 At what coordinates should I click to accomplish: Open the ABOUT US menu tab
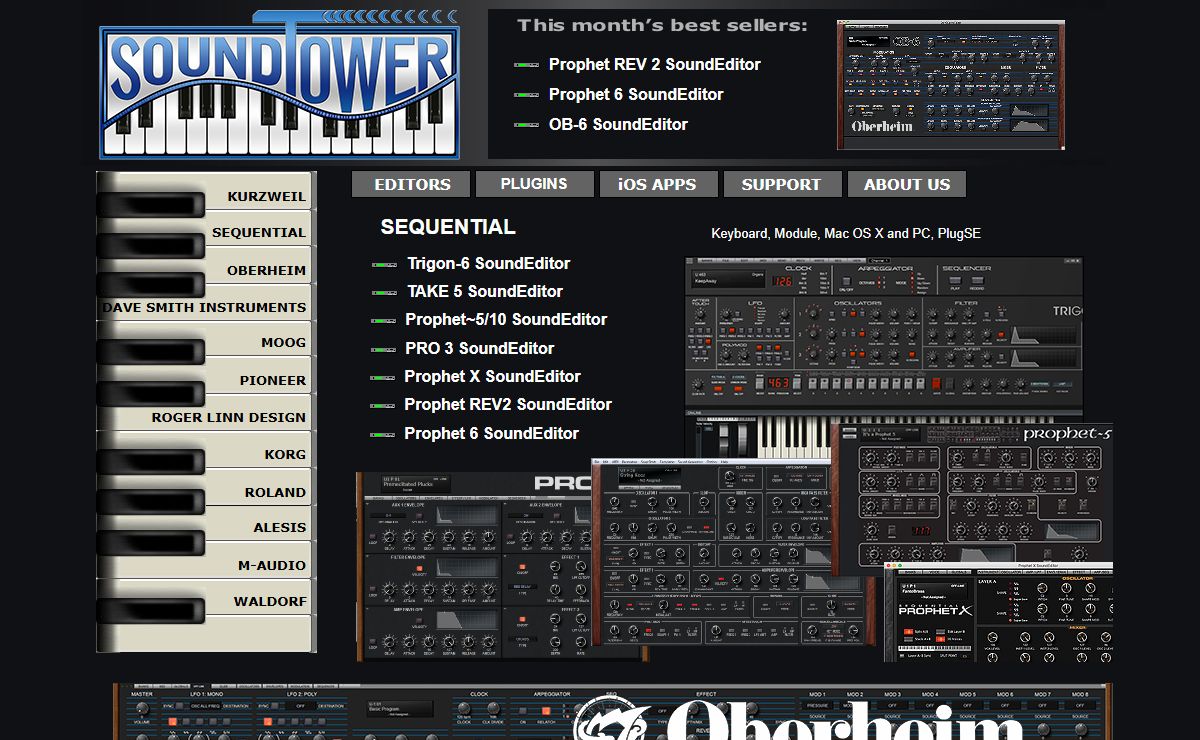tap(907, 184)
